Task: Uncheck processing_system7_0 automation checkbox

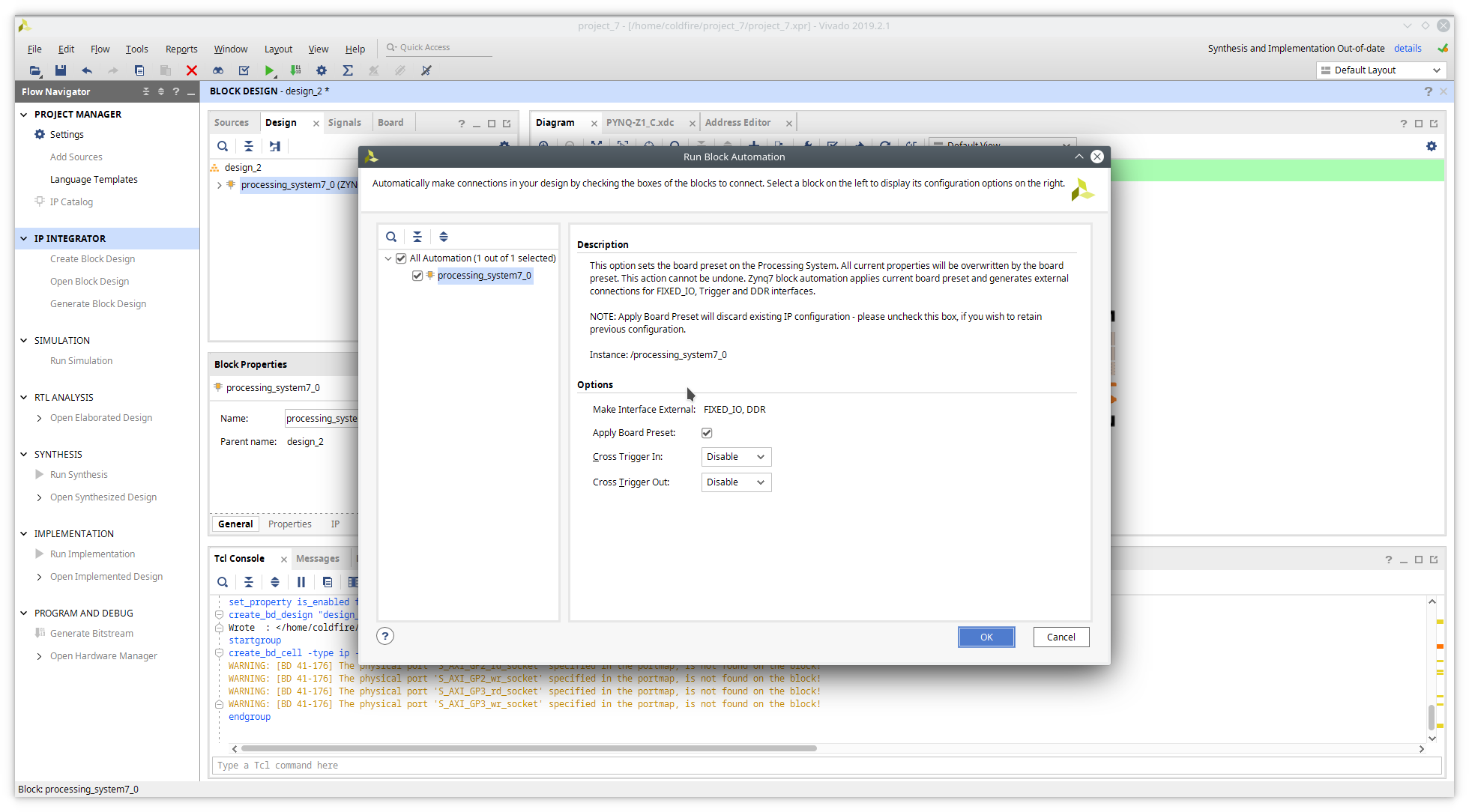Action: pyautogui.click(x=417, y=276)
